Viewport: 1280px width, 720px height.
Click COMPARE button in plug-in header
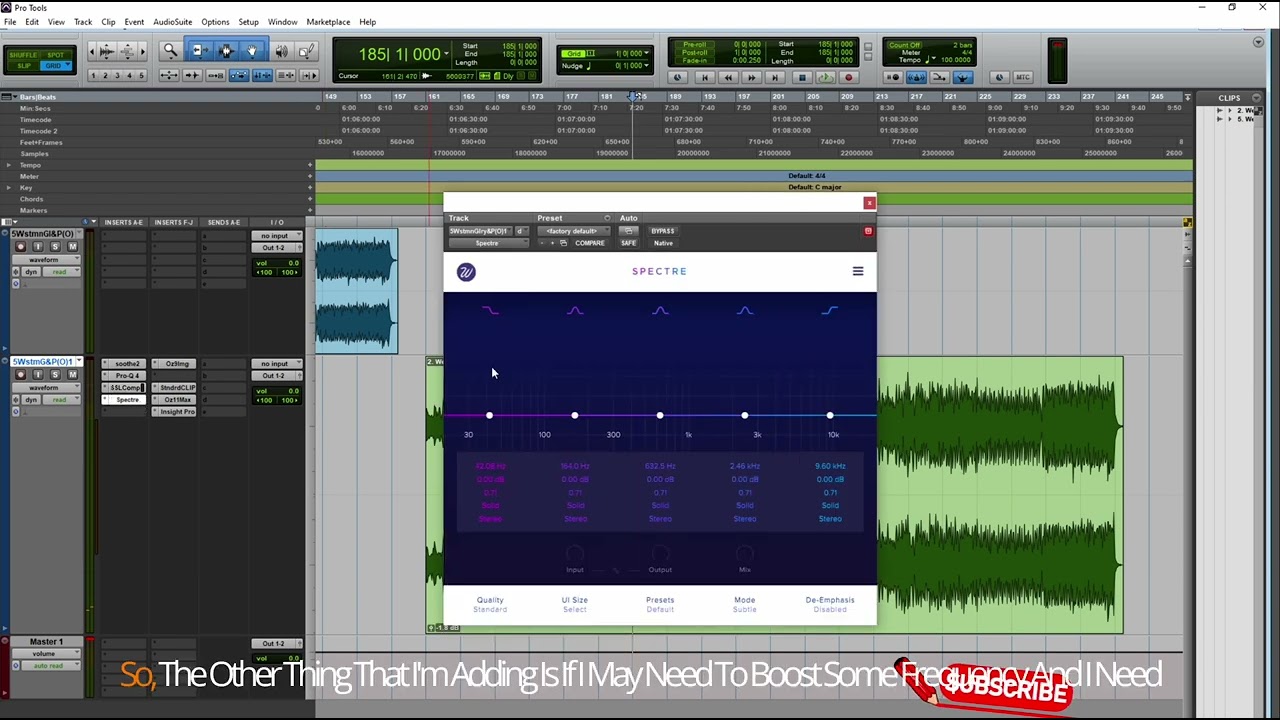point(589,243)
